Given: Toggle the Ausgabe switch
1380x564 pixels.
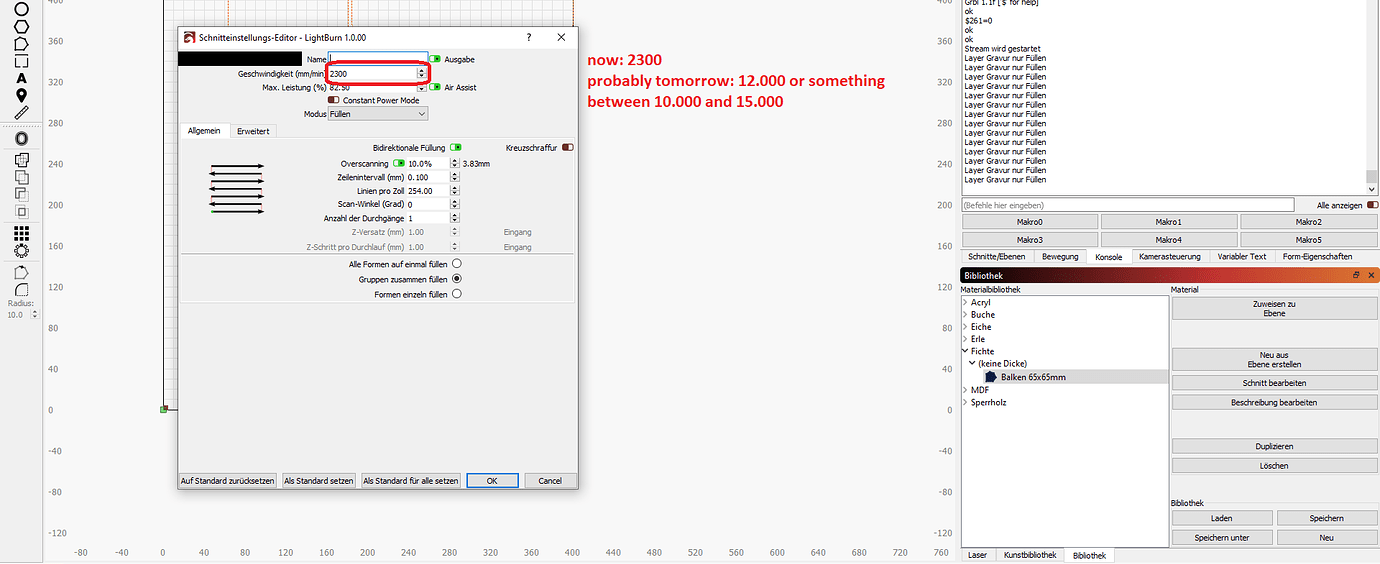Looking at the screenshot, I should tap(435, 59).
